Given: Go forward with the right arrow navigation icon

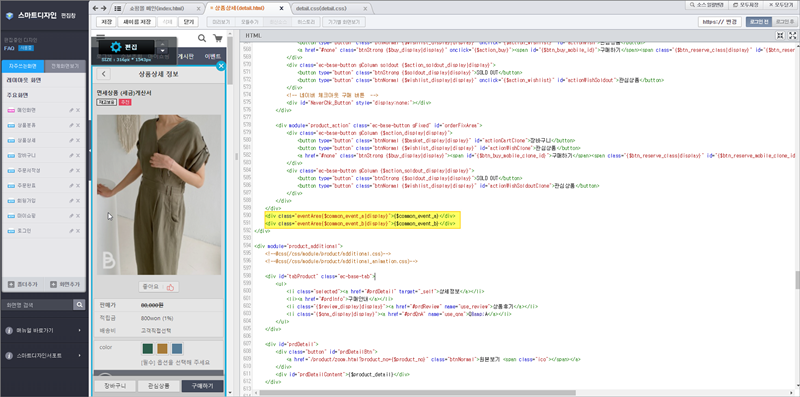Looking at the screenshot, I should (104, 8).
